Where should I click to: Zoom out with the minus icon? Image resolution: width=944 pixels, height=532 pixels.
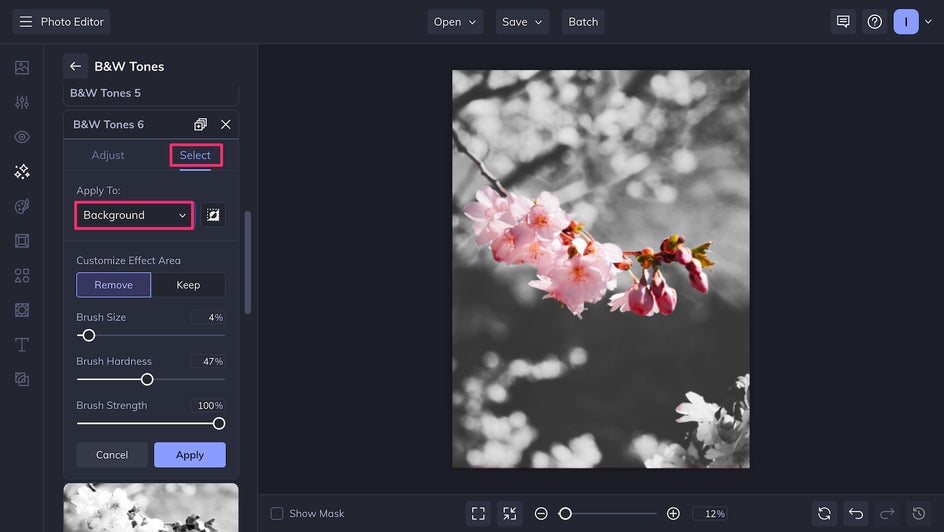point(541,513)
